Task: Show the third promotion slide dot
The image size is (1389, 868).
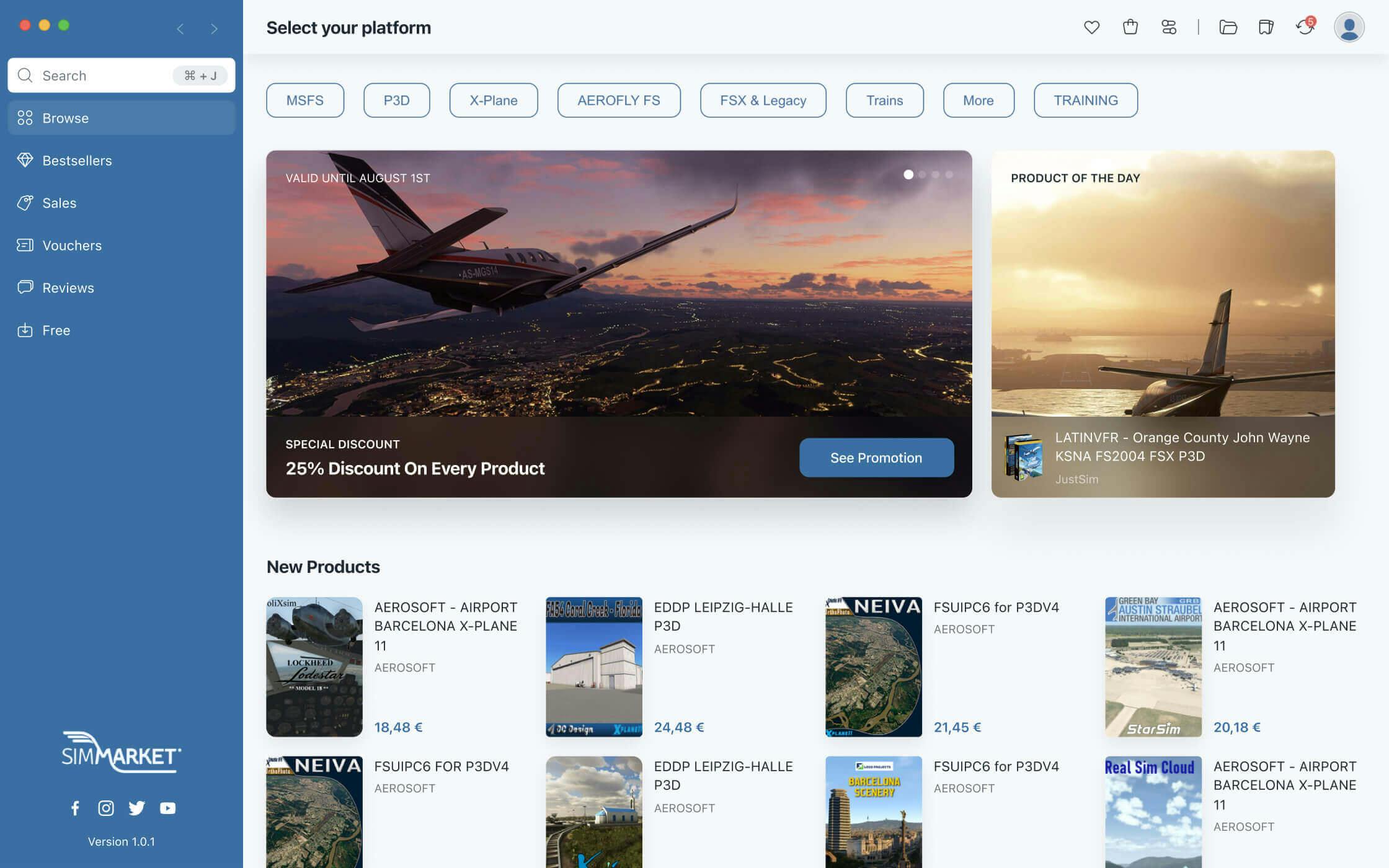Action: pyautogui.click(x=936, y=174)
